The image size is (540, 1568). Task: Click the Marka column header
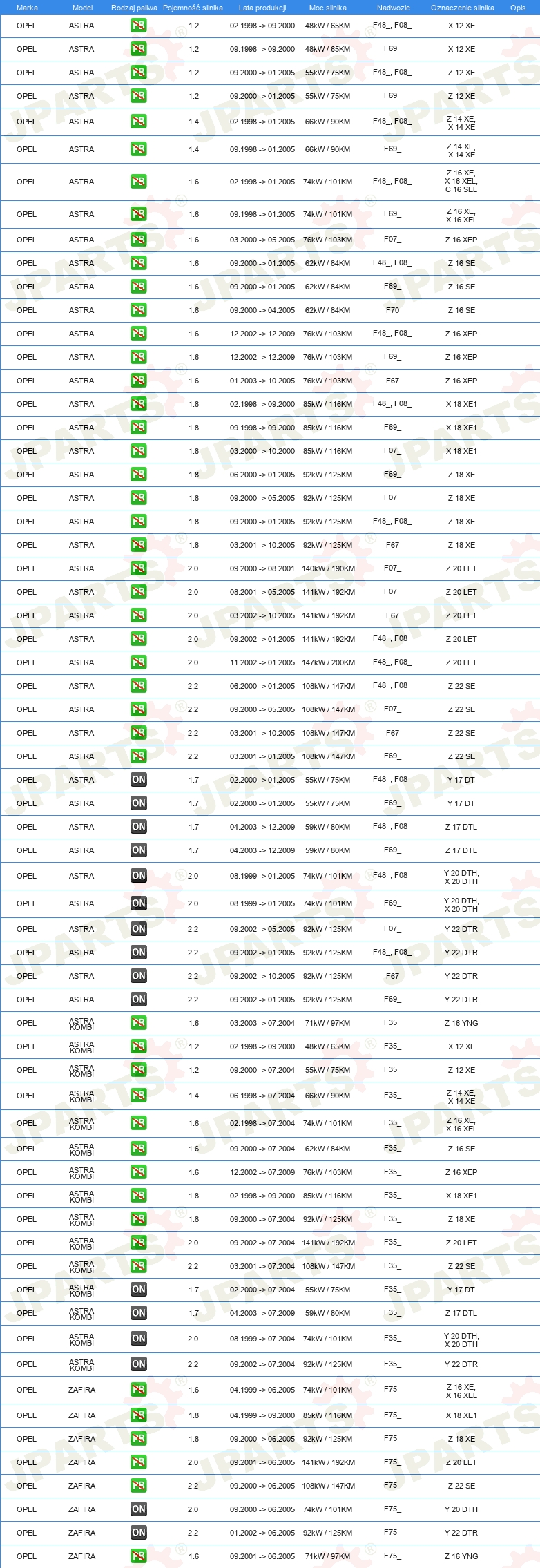click(x=27, y=8)
